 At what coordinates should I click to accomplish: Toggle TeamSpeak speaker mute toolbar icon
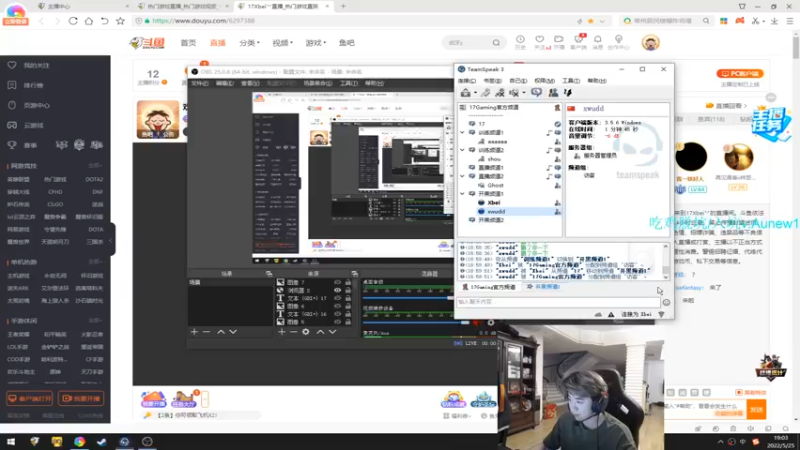click(514, 92)
